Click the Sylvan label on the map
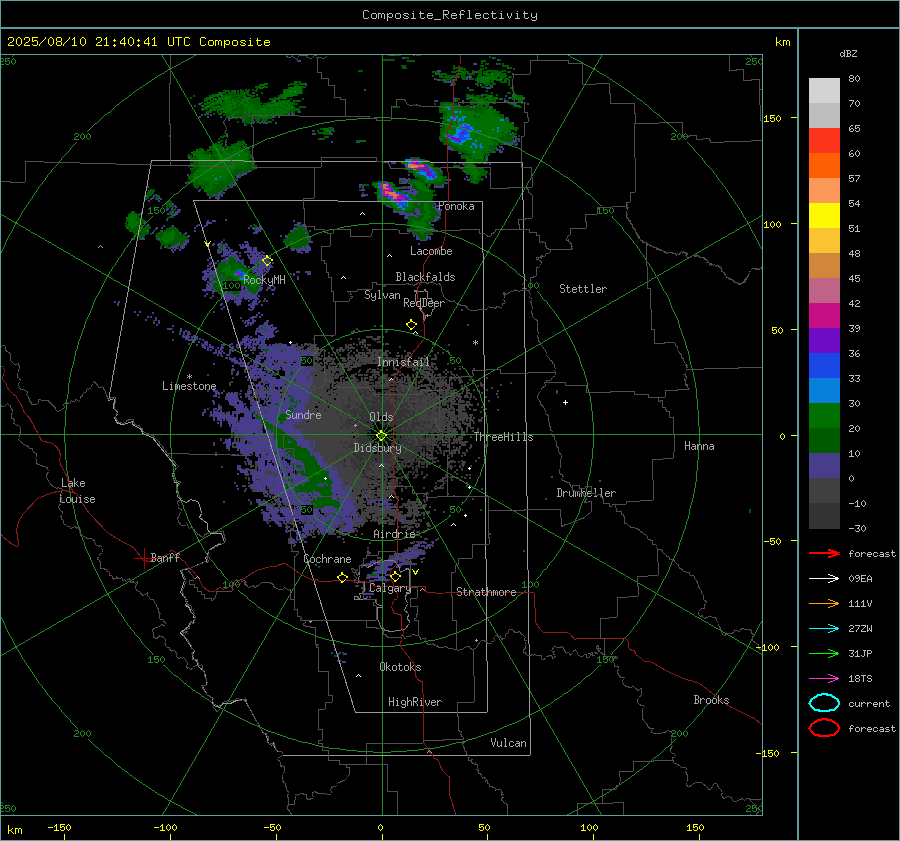The width and height of the screenshot is (900, 841). tap(382, 296)
